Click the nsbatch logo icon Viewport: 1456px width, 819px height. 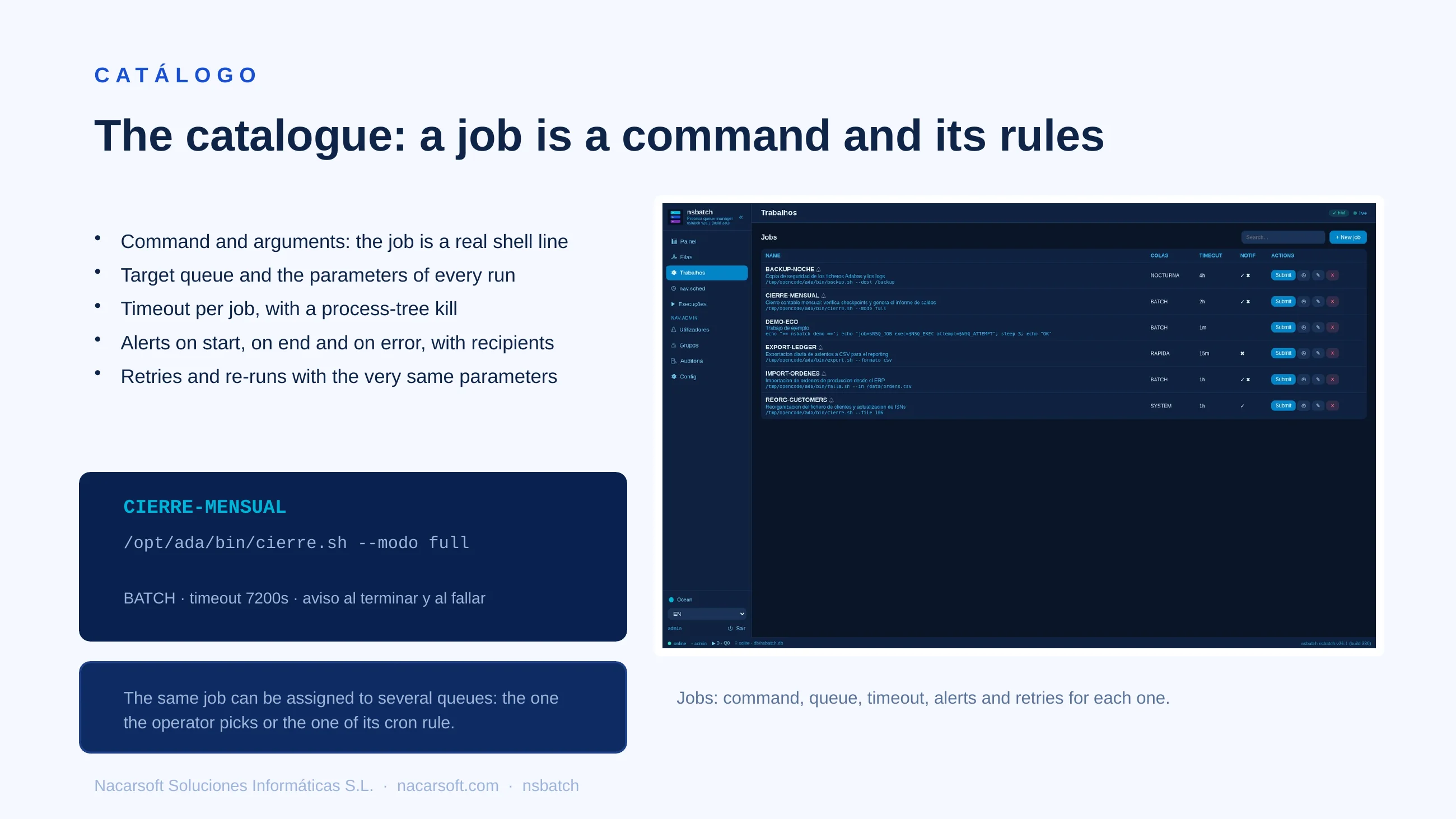tap(675, 217)
